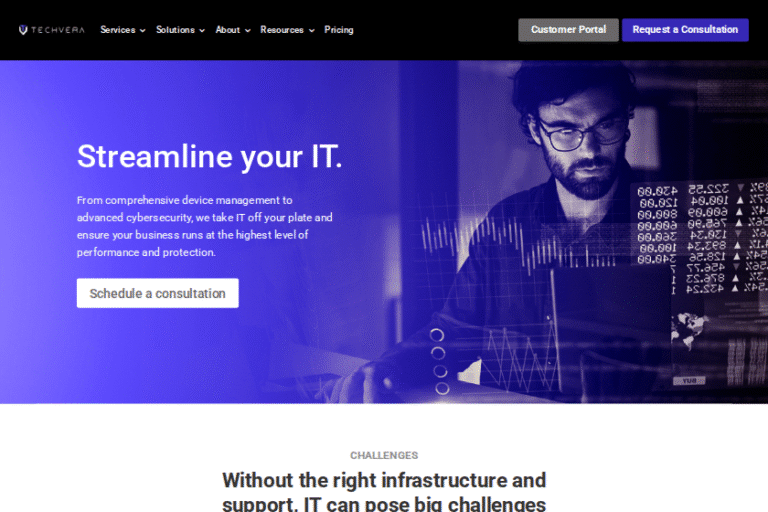Click Schedule a consultation button
Image resolution: width=768 pixels, height=512 pixels.
pyautogui.click(x=158, y=293)
